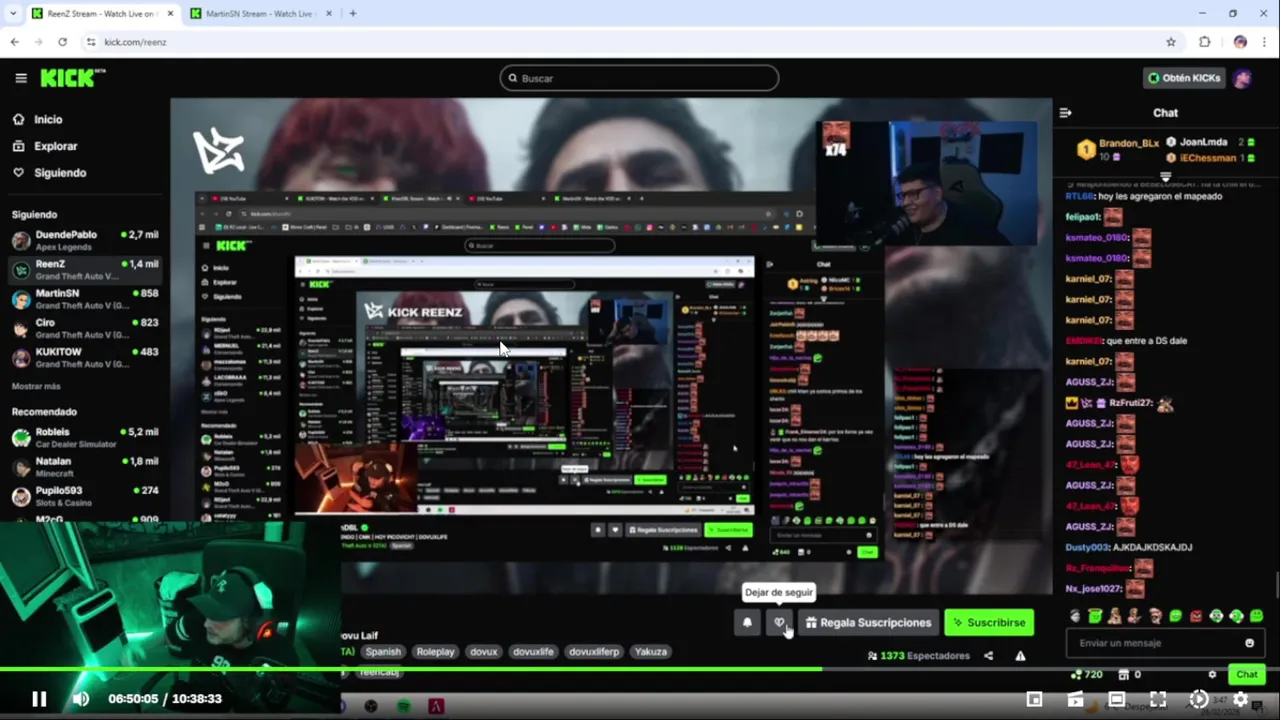Seek on the green video progress bar
The height and width of the screenshot is (720, 1280).
coord(640,669)
